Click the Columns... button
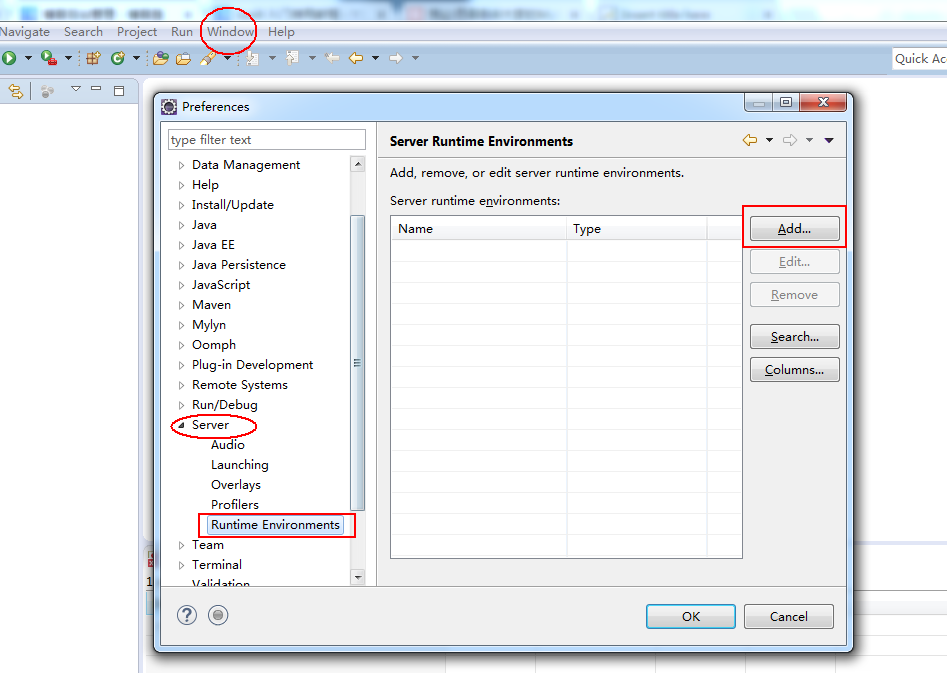 [794, 369]
